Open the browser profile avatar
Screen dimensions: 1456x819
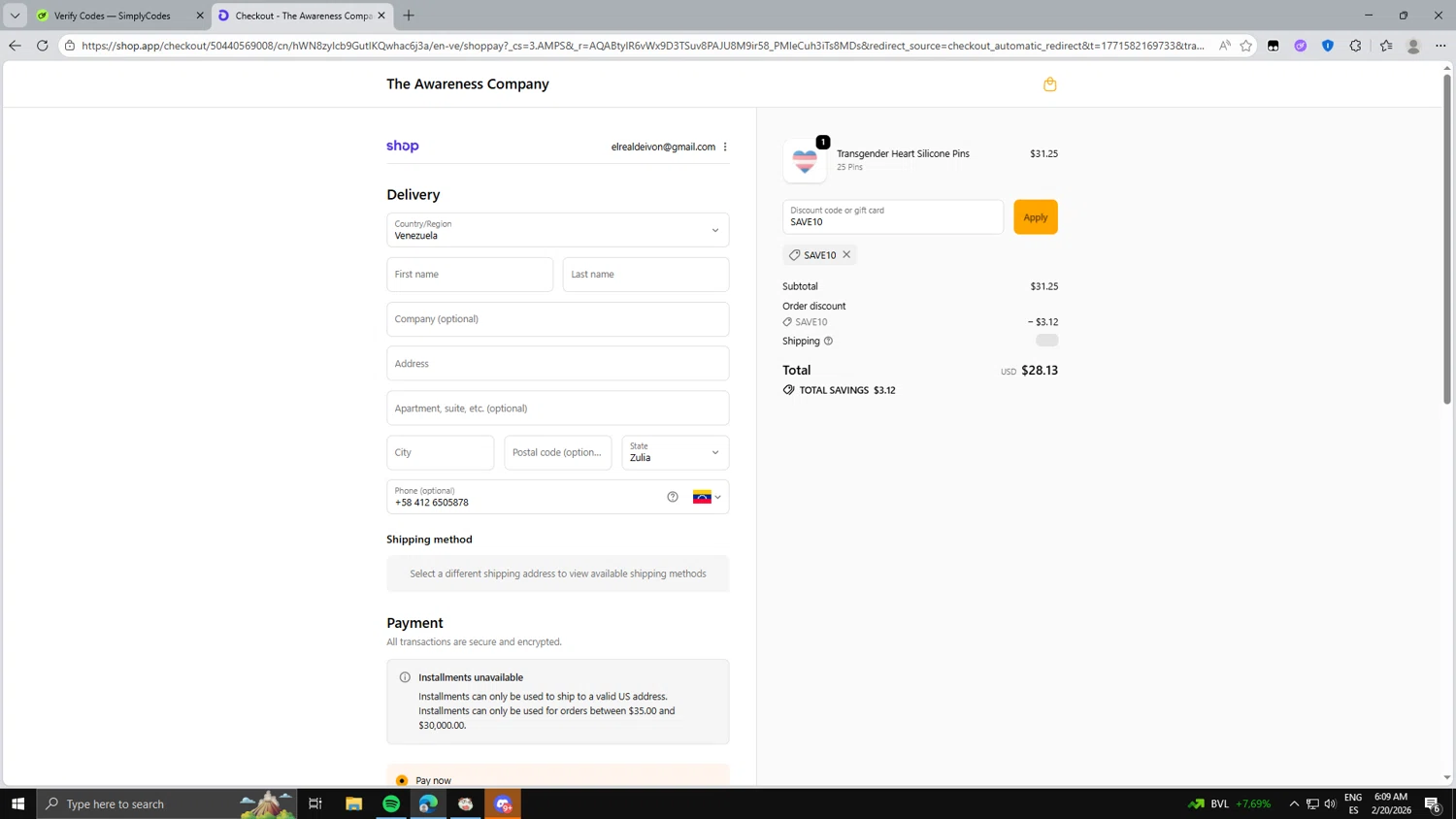[x=1413, y=46]
